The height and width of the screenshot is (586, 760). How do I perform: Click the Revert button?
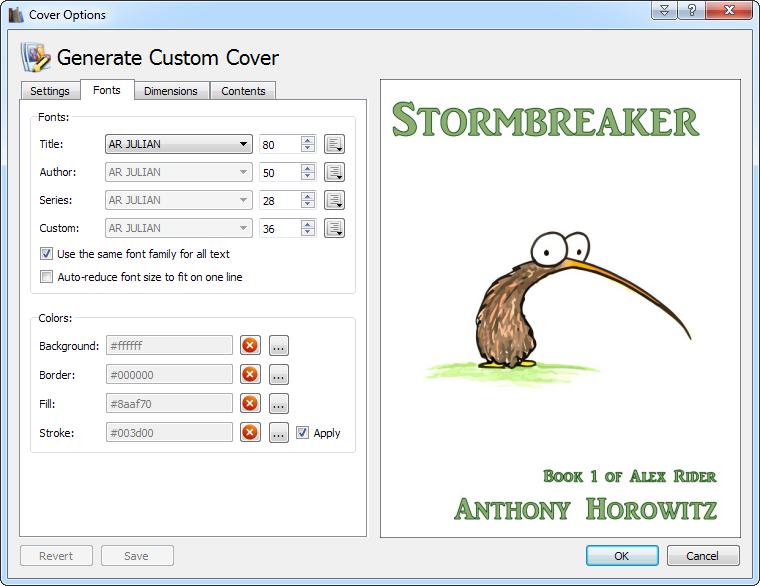56,555
